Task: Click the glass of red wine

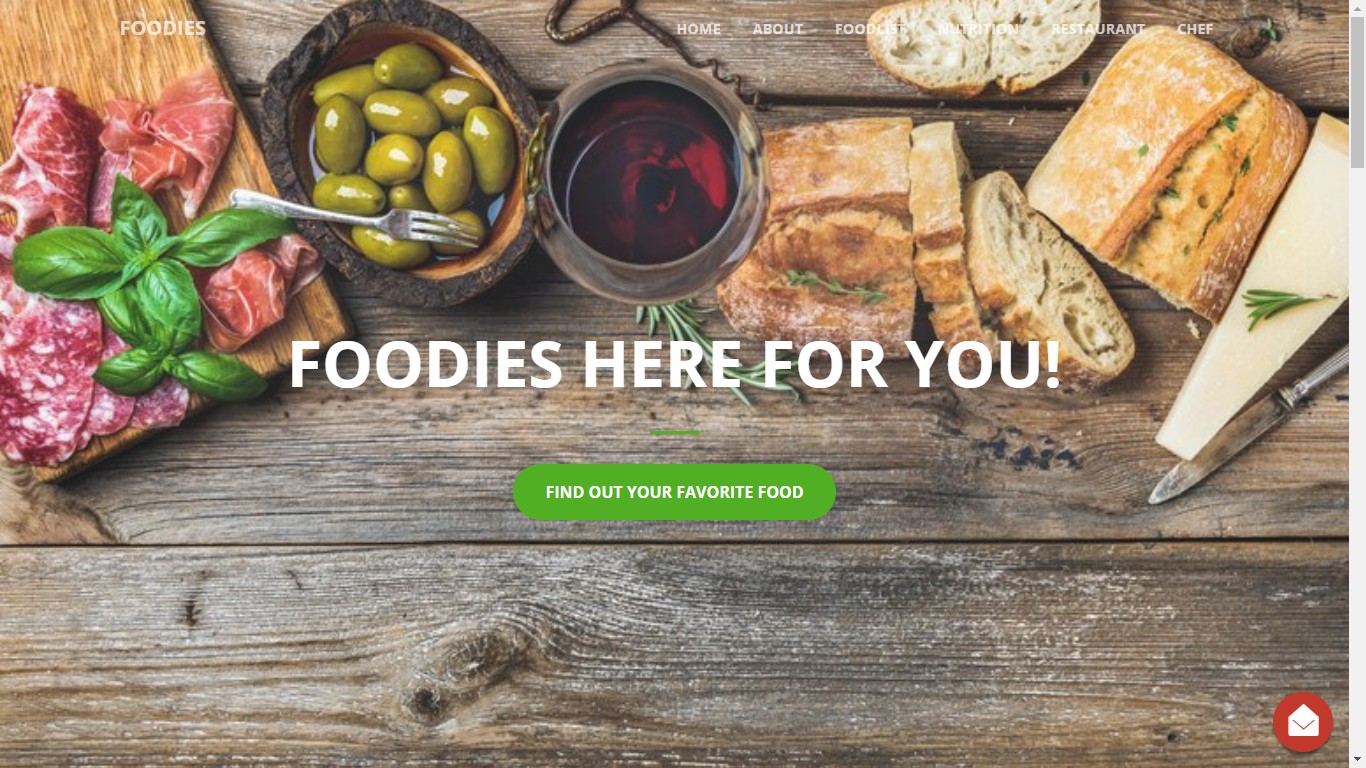Action: [647, 180]
